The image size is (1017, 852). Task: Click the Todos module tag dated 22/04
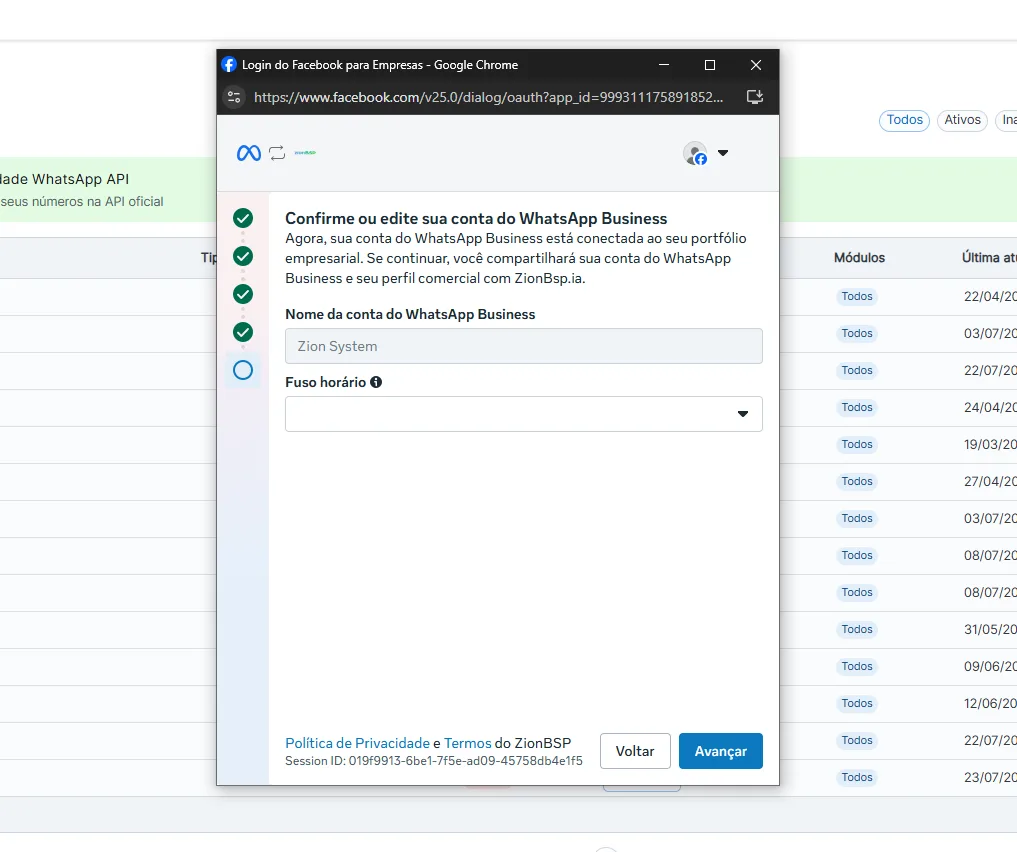pos(857,296)
